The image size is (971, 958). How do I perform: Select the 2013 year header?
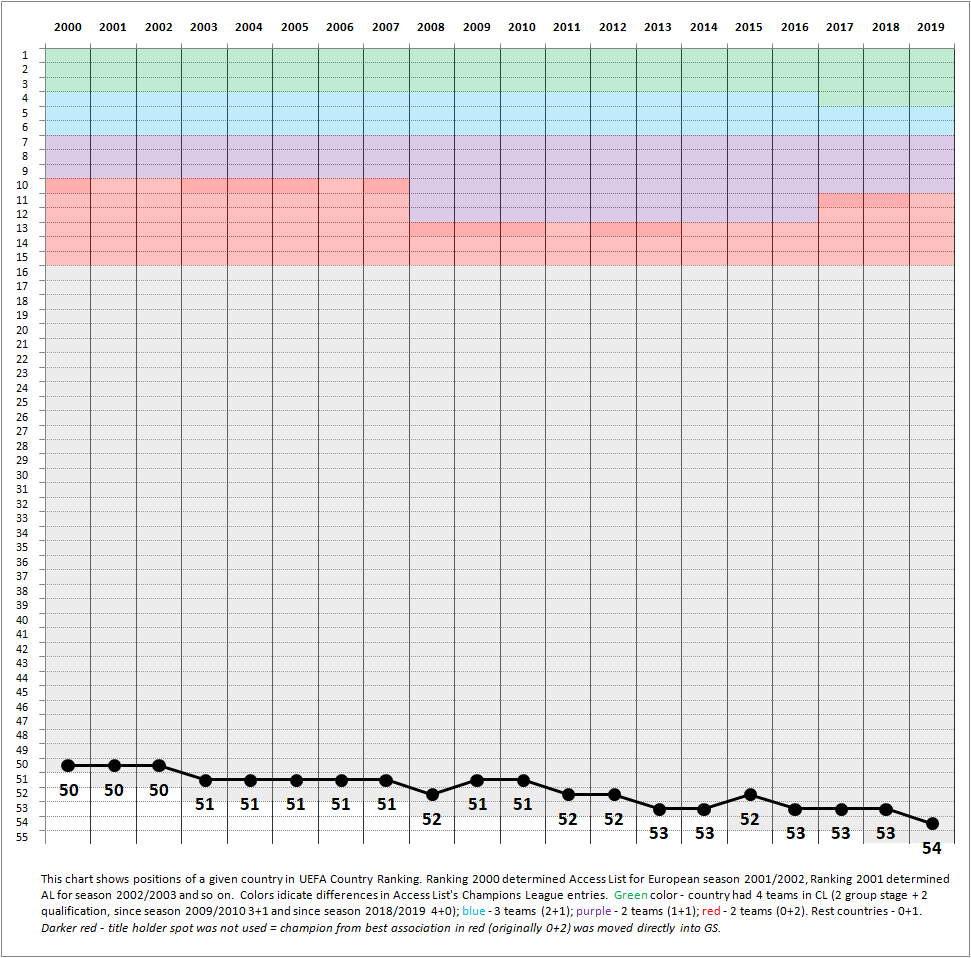(x=659, y=28)
